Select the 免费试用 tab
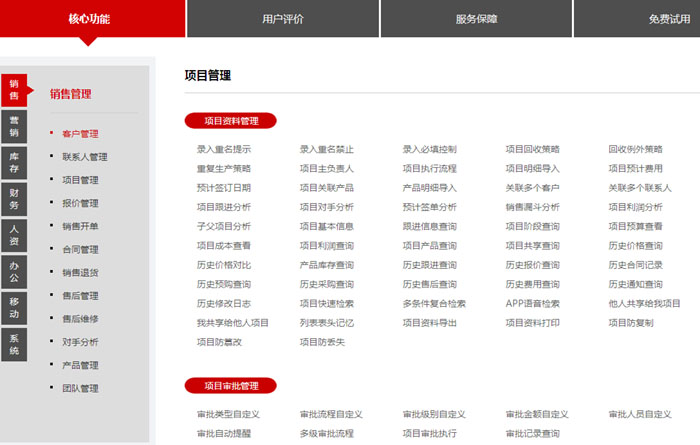Image resolution: width=700 pixels, height=445 pixels. tap(668, 19)
